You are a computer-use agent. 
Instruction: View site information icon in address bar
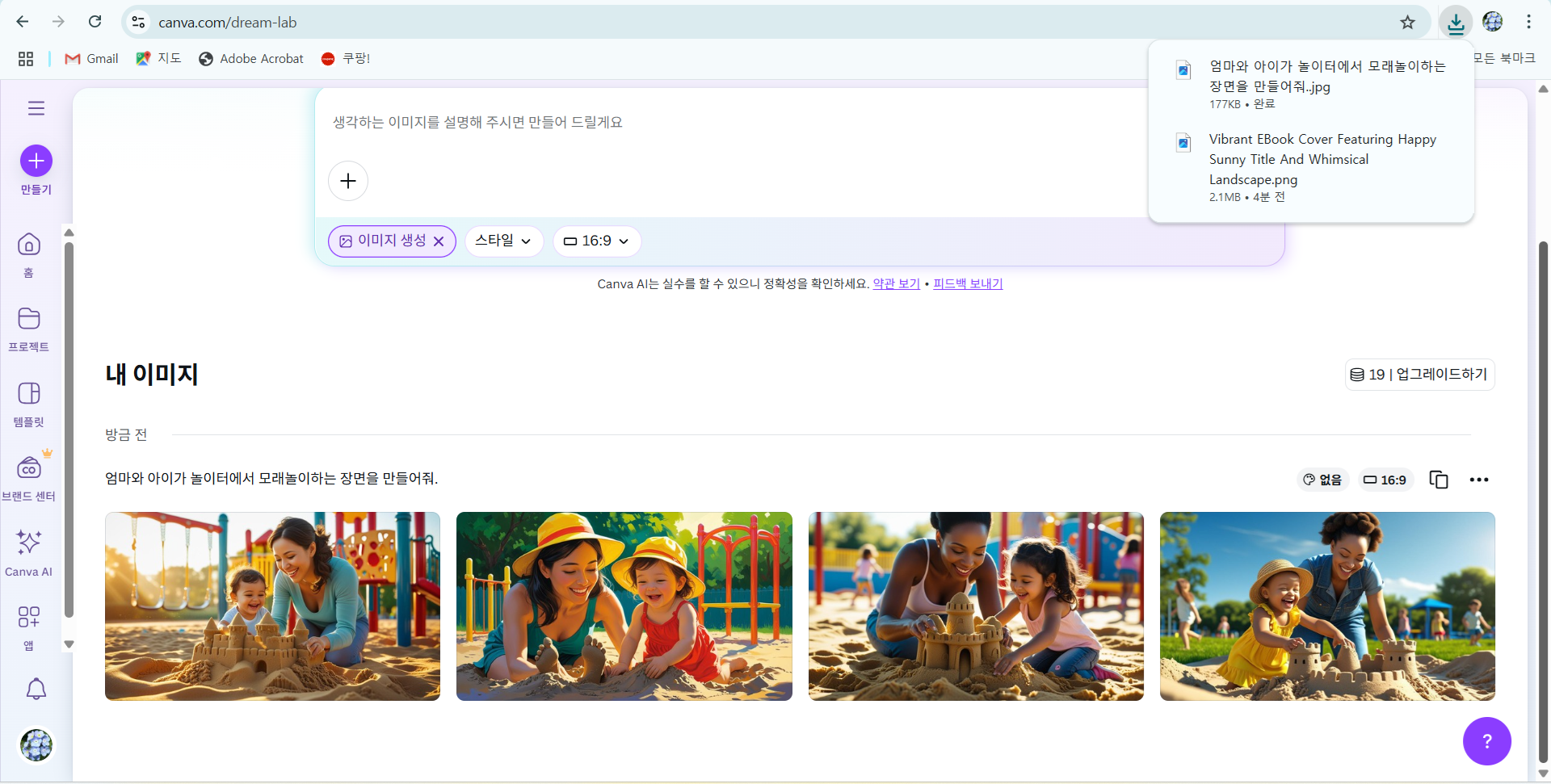(x=139, y=22)
